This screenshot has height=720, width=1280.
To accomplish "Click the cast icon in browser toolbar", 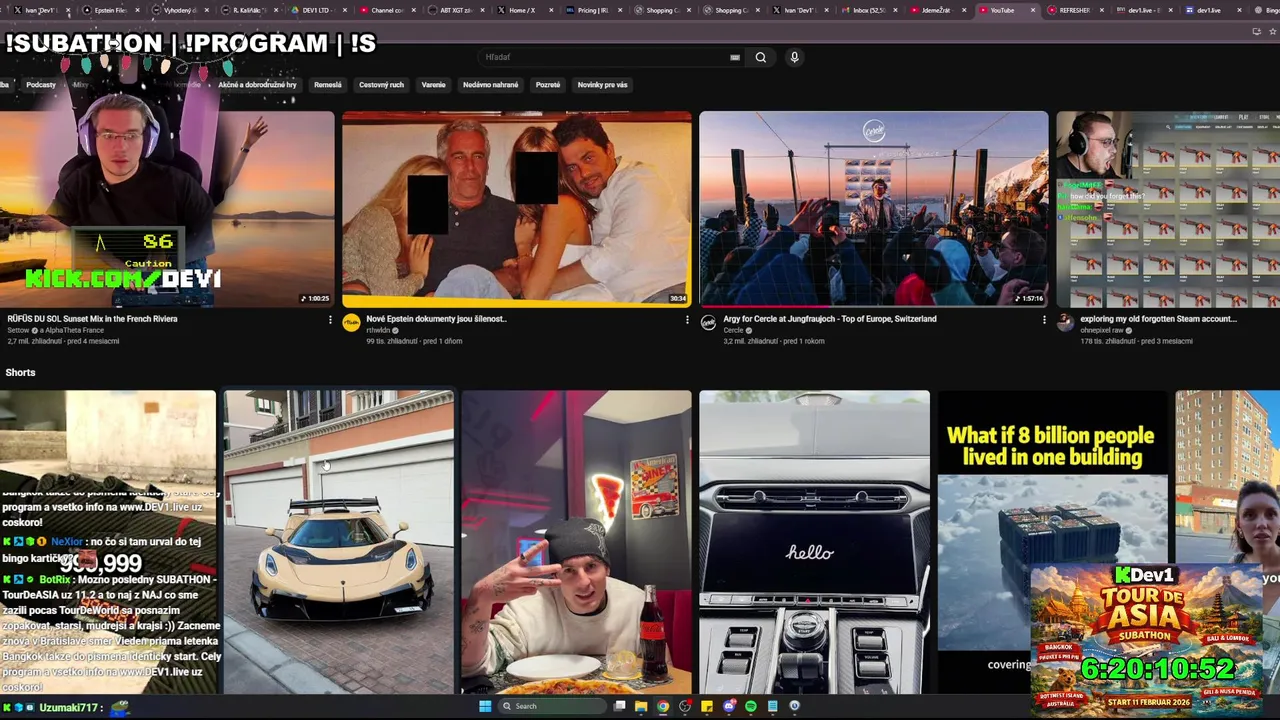I will point(1256,31).
